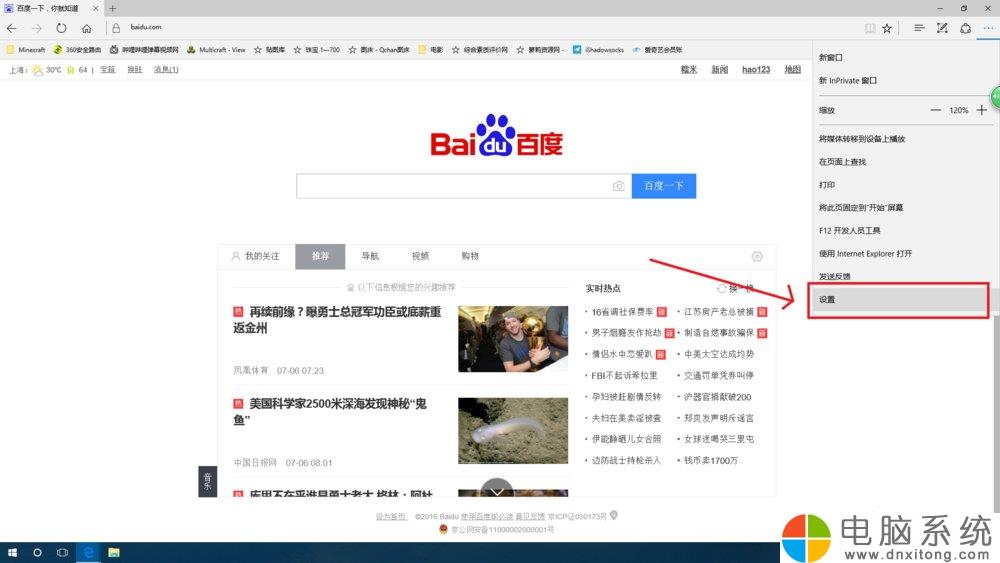Image resolution: width=1000 pixels, height=563 pixels.
Task: Click the trophy news thumbnail
Action: click(x=513, y=339)
